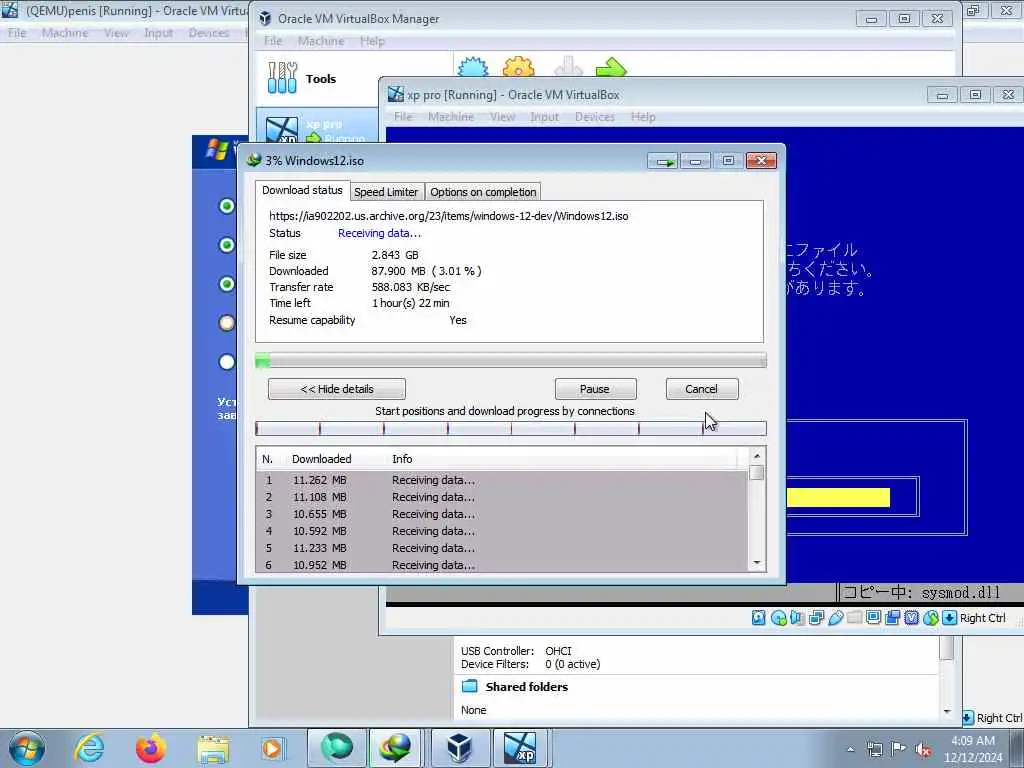Image resolution: width=1024 pixels, height=768 pixels.
Task: Select connection row with 10.952 MB
Action: click(502, 565)
